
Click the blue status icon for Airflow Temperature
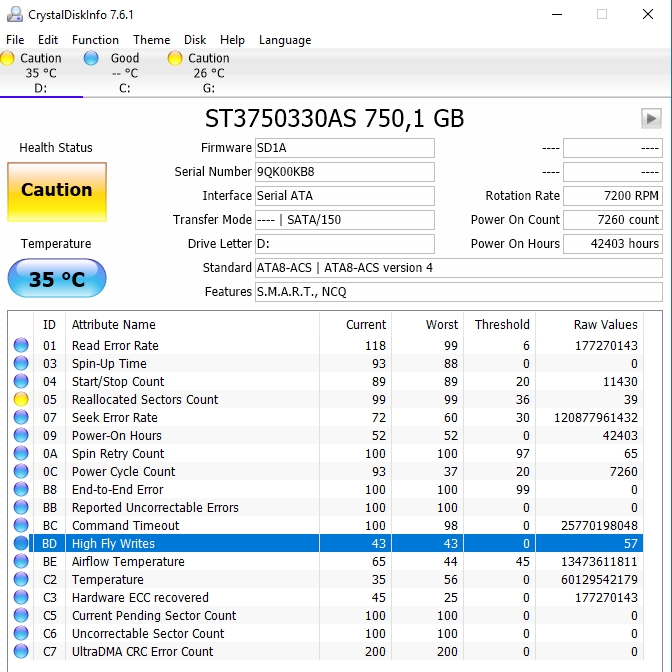tap(21, 562)
